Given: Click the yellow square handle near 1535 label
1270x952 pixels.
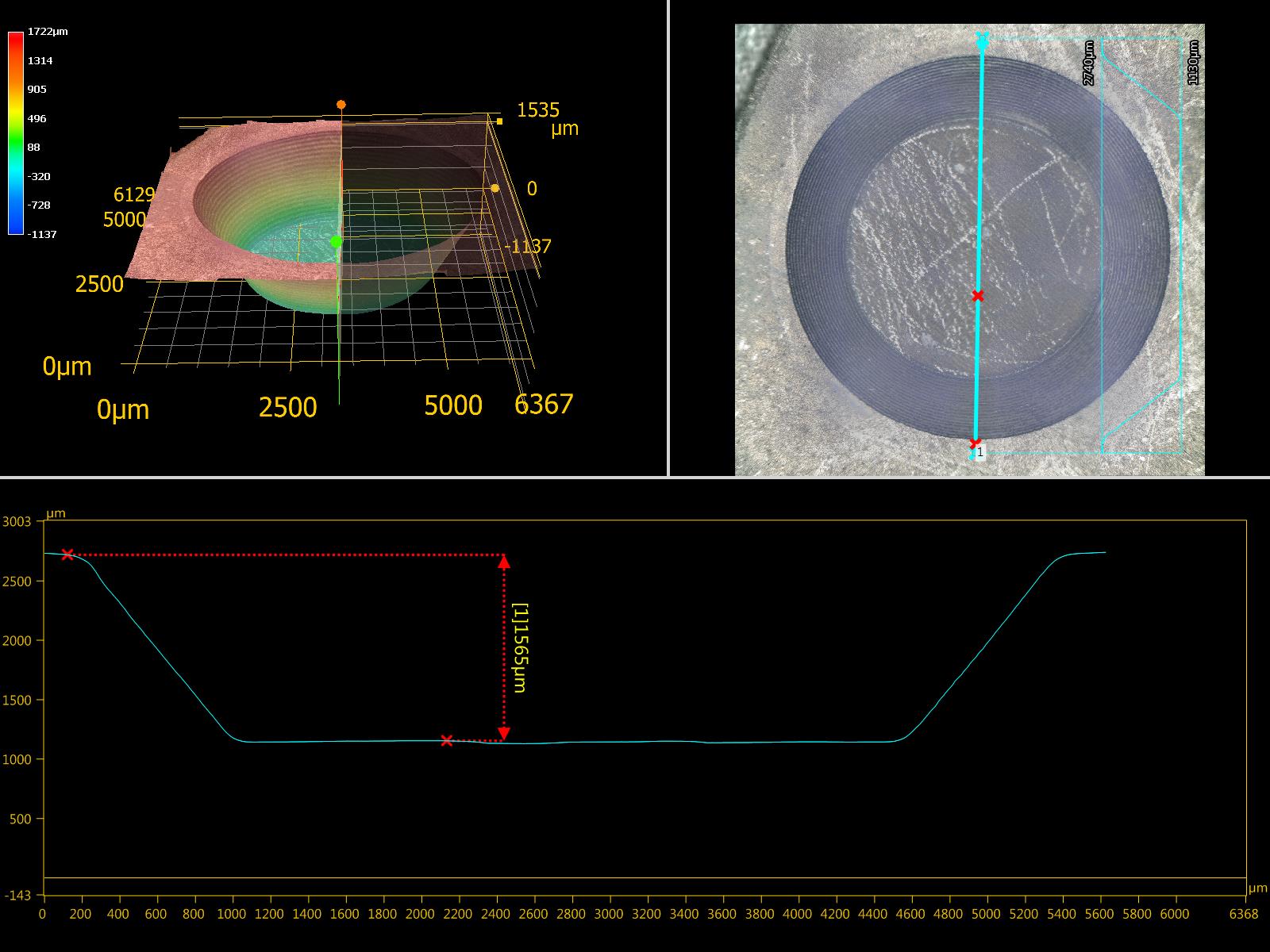Looking at the screenshot, I should 499,121.
